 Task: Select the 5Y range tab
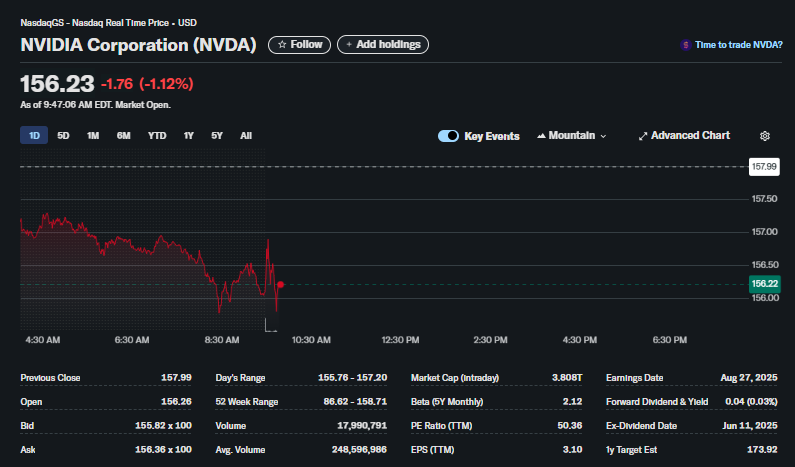pos(216,135)
